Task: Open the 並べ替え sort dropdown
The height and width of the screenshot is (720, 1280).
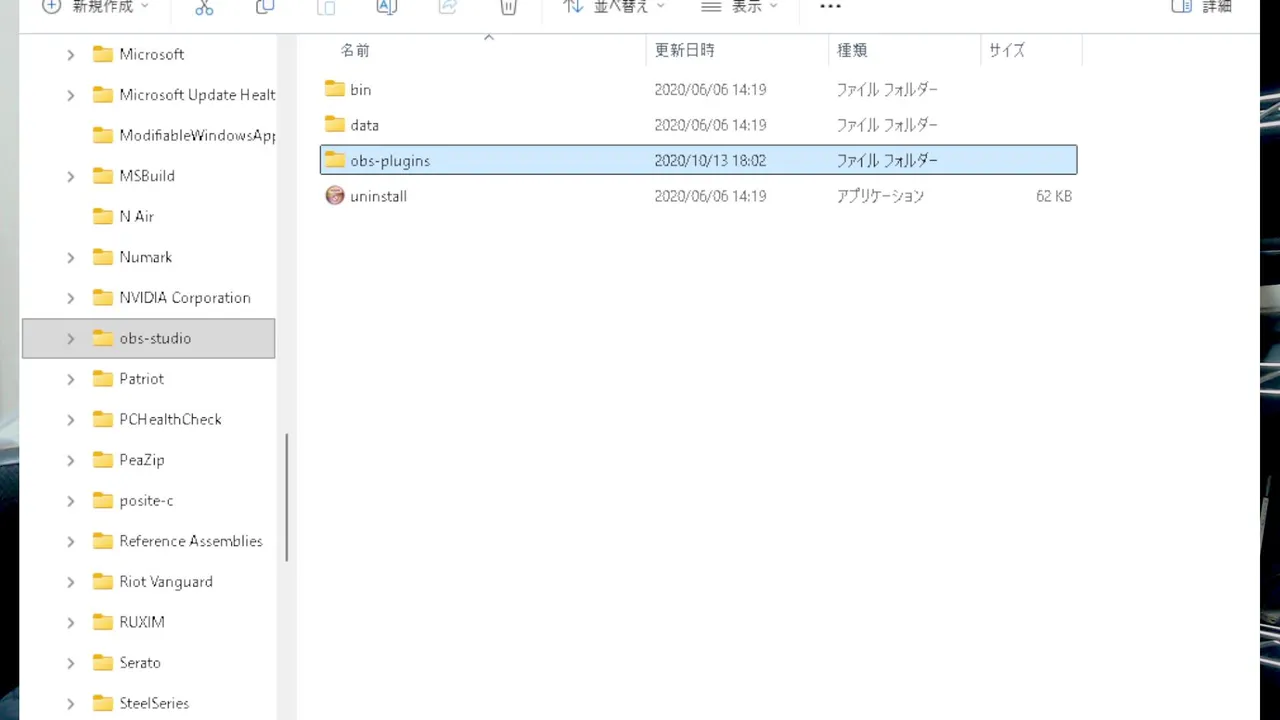Action: point(614,6)
